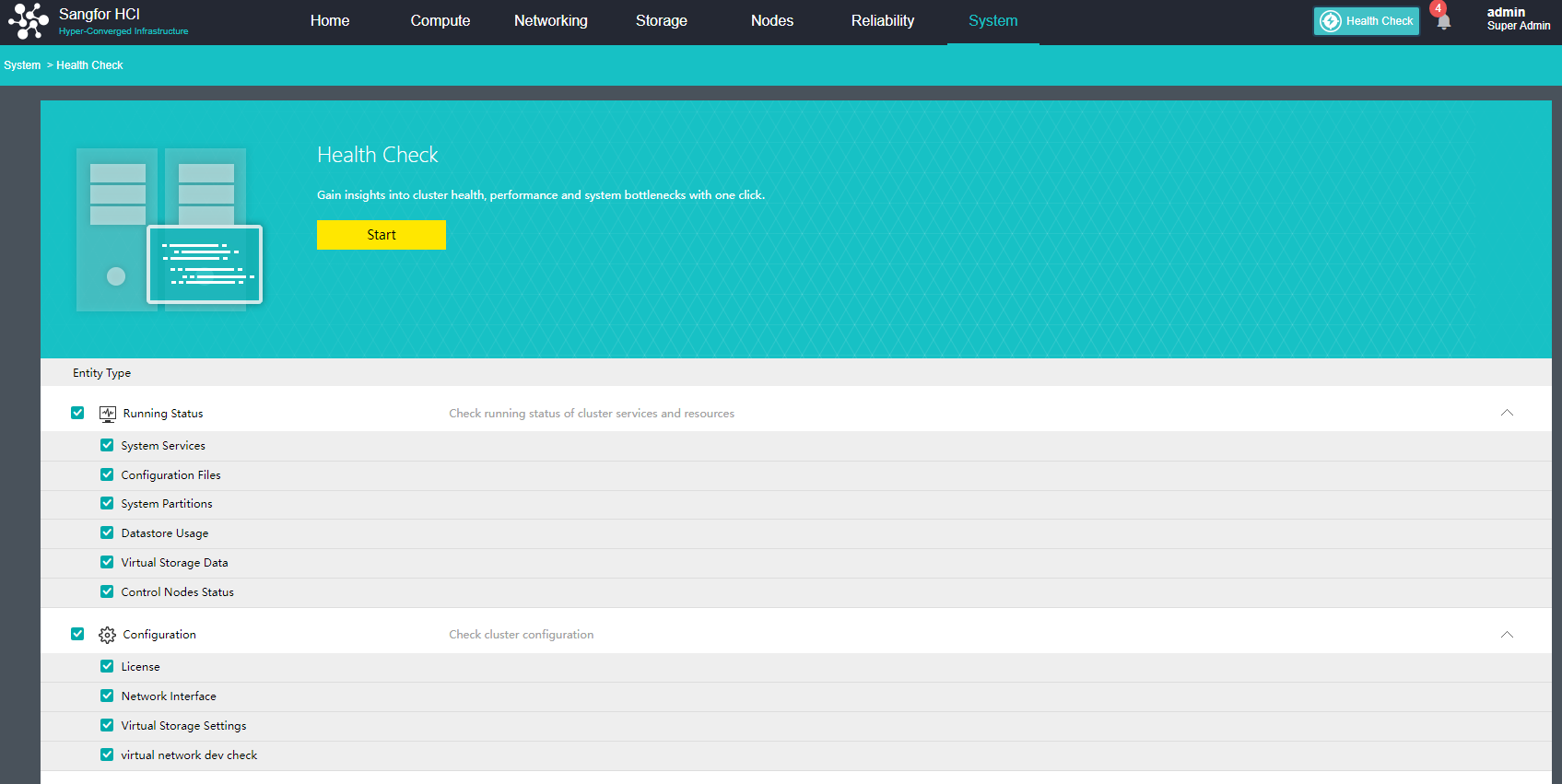Click the Running Status monitor icon
This screenshot has height=784, width=1562.
108,414
